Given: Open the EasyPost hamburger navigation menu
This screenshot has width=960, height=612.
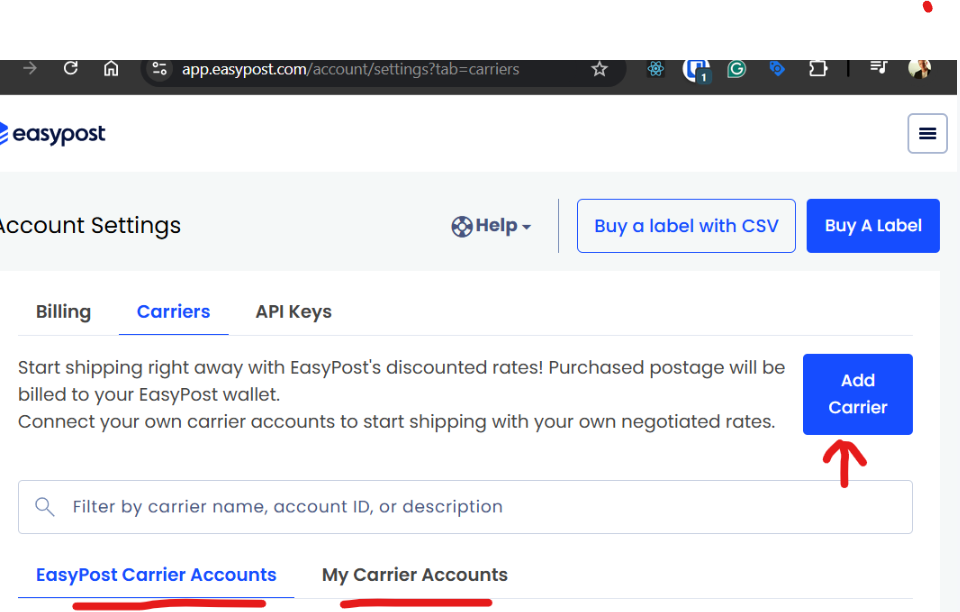Looking at the screenshot, I should pyautogui.click(x=926, y=133).
